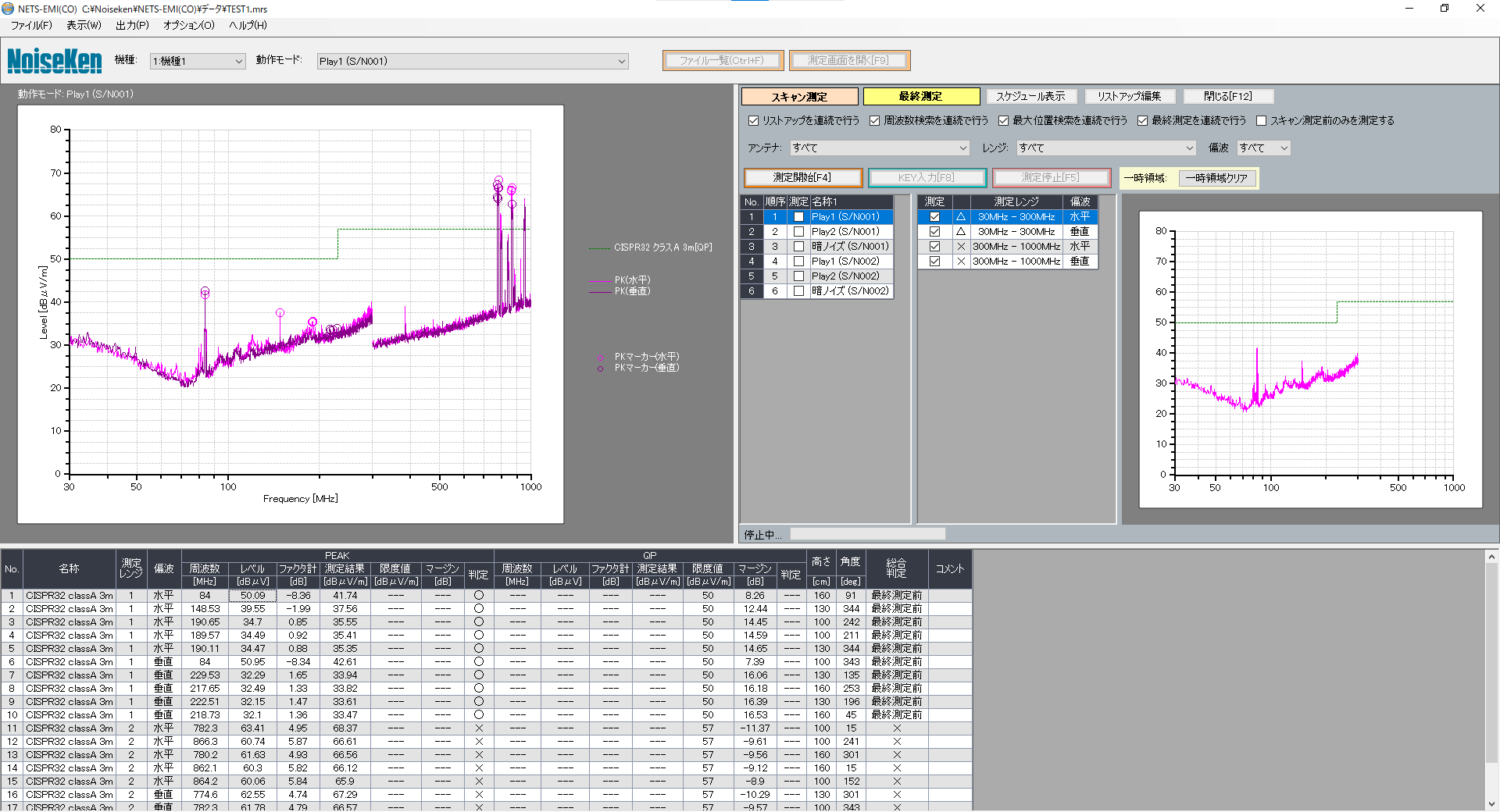Open the オプション(O) menu
Image resolution: width=1500 pixels, height=812 pixels.
188,25
